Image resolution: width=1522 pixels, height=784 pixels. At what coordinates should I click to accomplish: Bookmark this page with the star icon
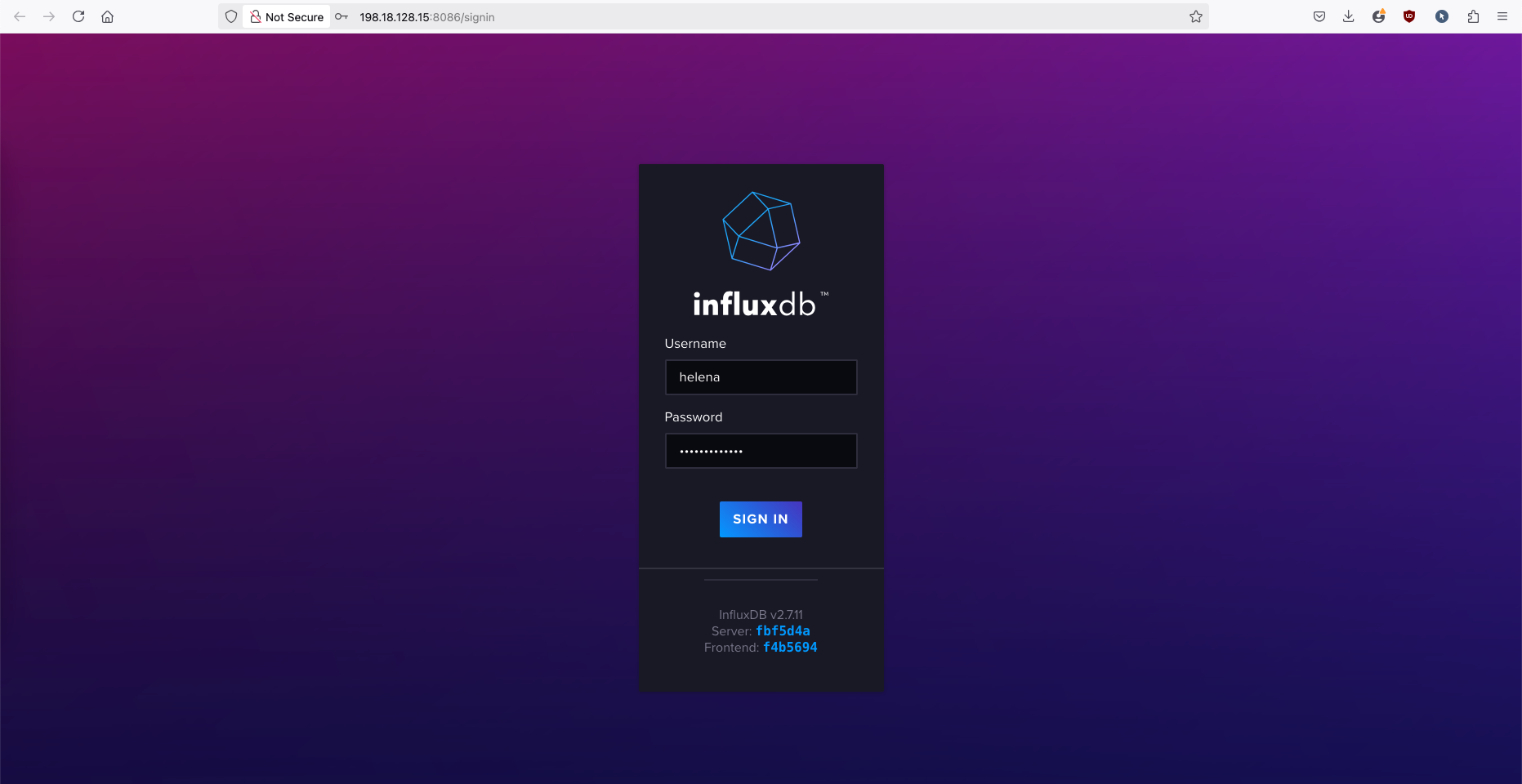coord(1195,16)
